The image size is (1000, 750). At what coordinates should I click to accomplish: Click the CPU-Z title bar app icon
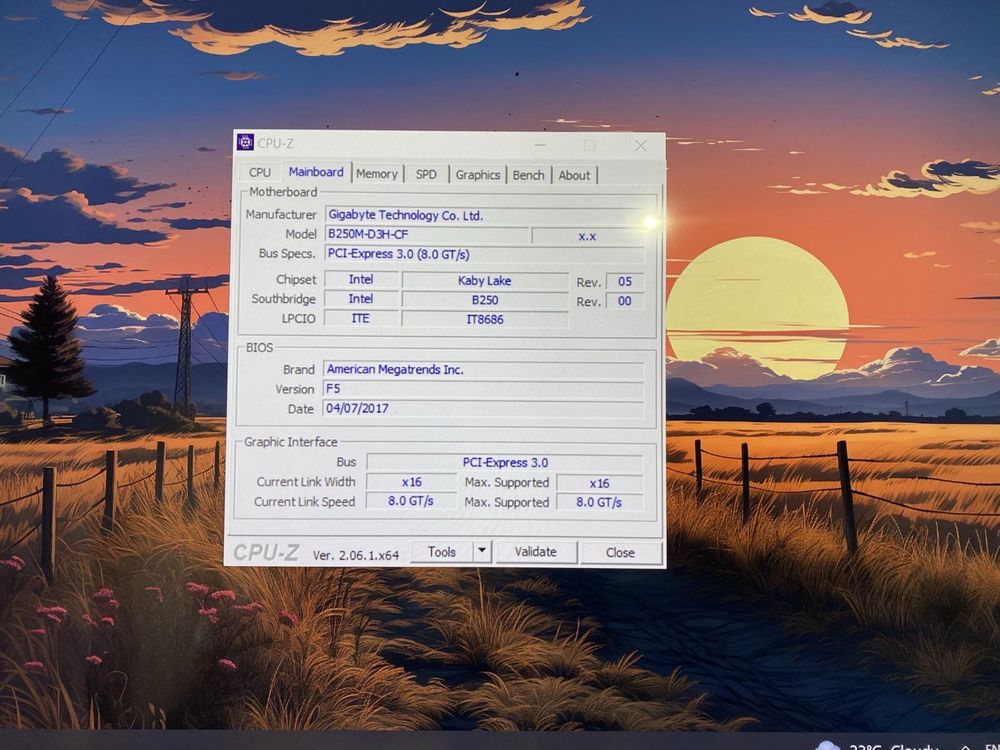click(x=246, y=142)
